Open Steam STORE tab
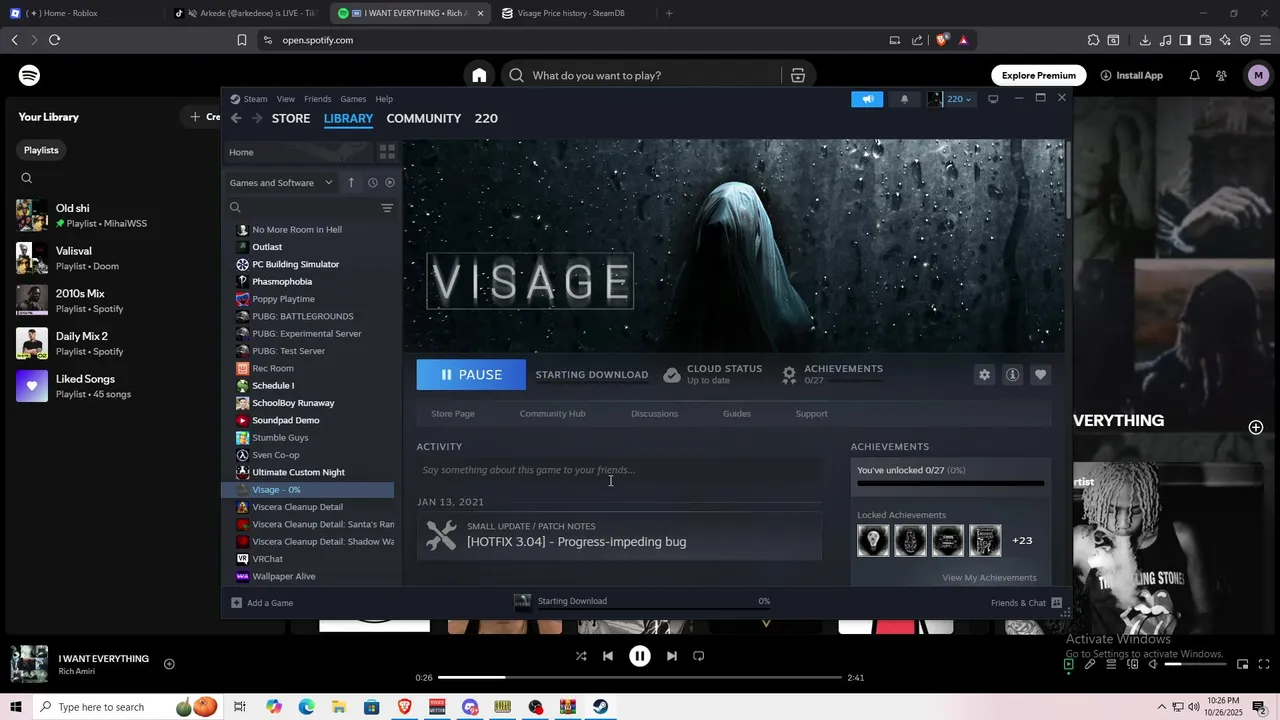This screenshot has width=1280, height=720. point(291,118)
